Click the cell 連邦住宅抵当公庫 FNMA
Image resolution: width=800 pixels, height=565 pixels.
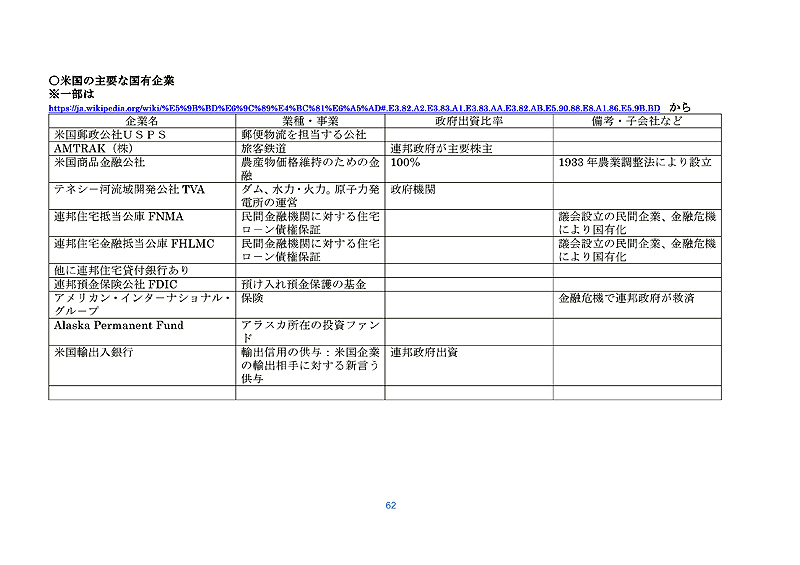coord(142,223)
